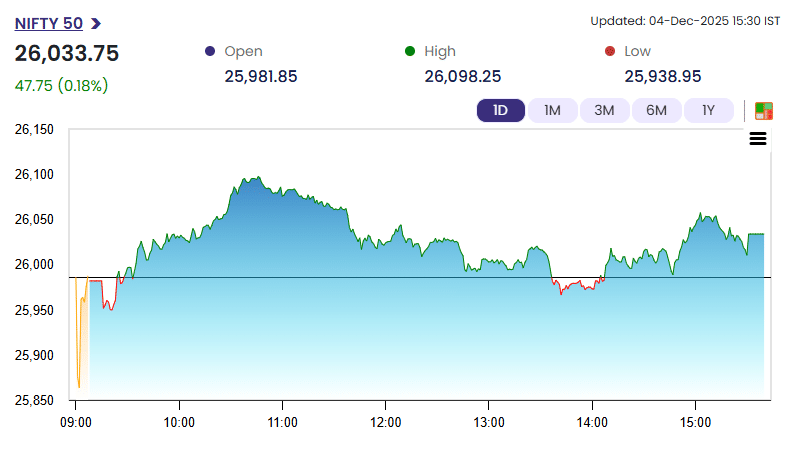Click the blue Open indicator dot
The width and height of the screenshot is (787, 450).
[x=209, y=51]
